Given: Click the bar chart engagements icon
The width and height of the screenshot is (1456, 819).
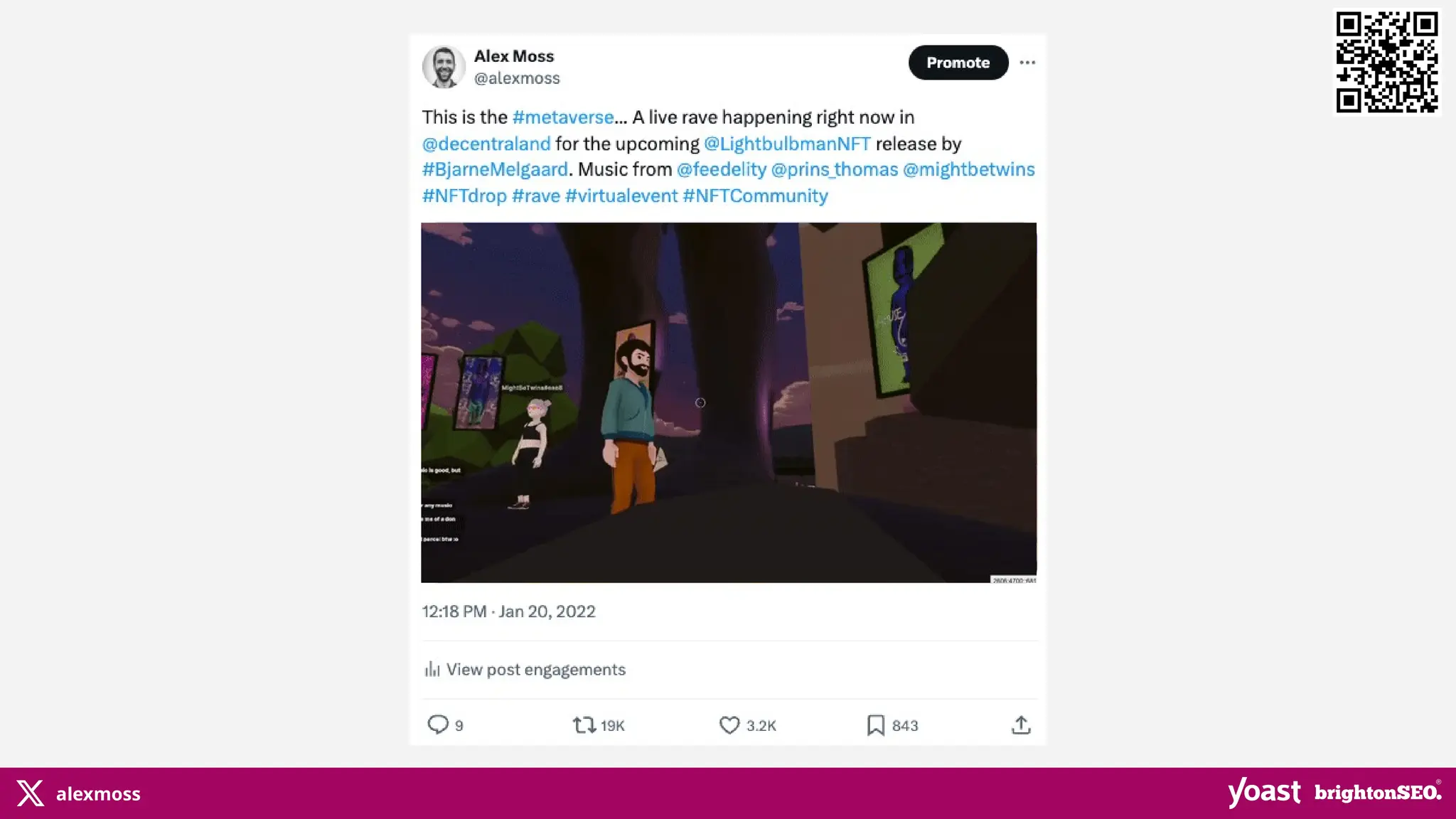Looking at the screenshot, I should coord(432,669).
